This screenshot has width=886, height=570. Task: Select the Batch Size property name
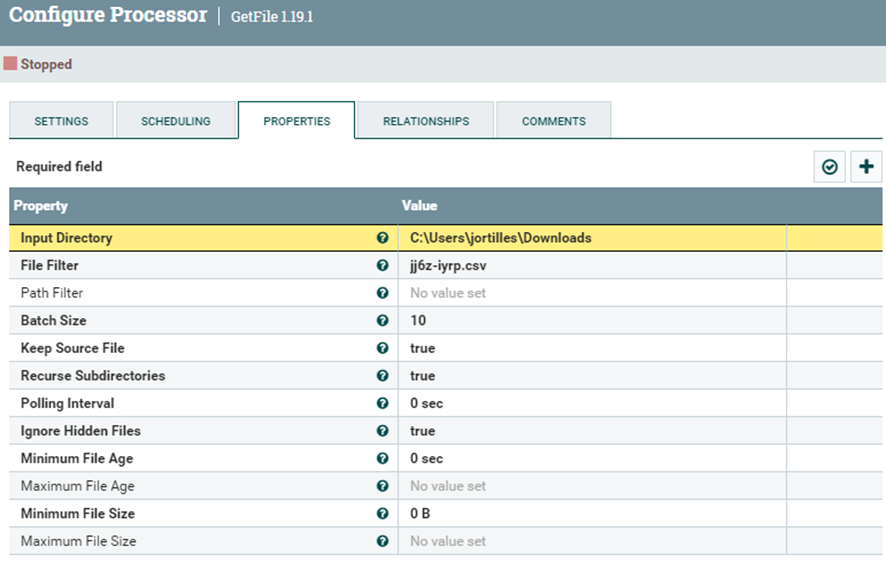pyautogui.click(x=54, y=320)
